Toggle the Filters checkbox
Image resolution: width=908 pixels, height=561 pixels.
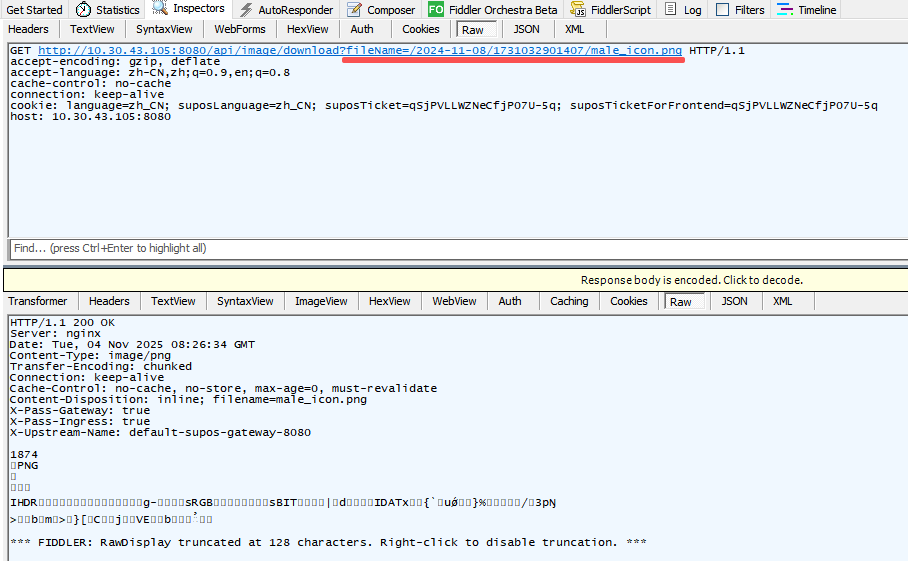tap(723, 10)
